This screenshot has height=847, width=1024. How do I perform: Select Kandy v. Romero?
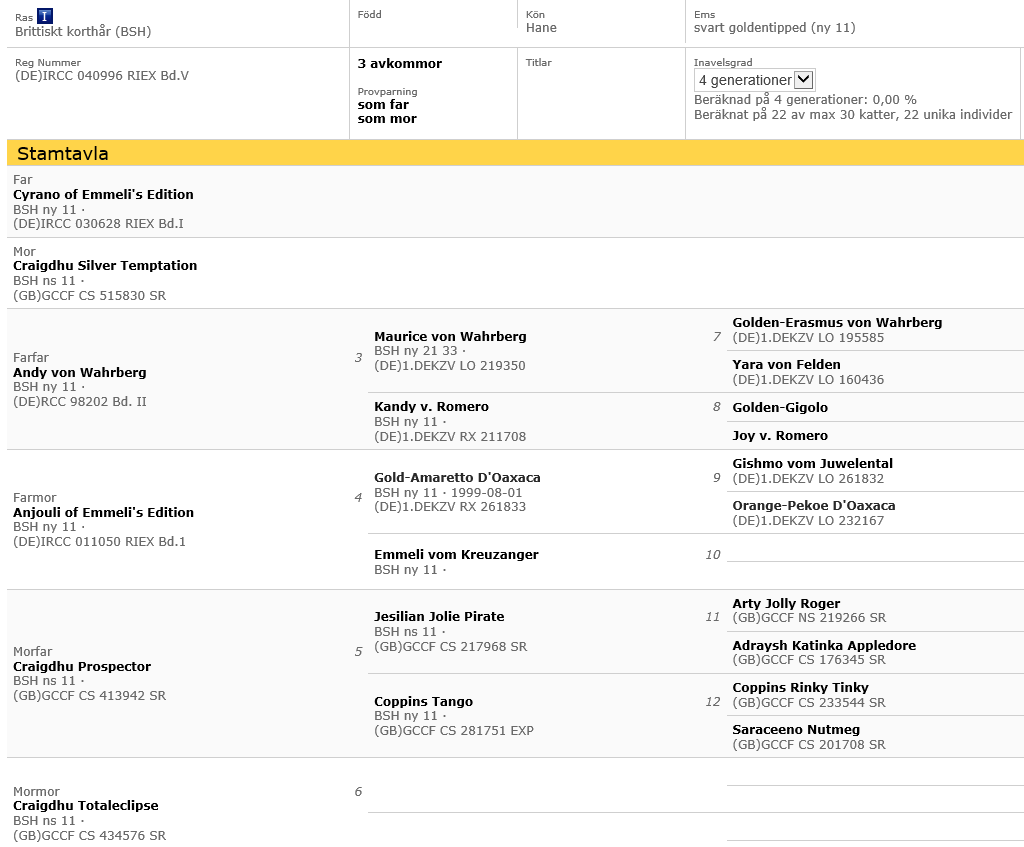(431, 407)
